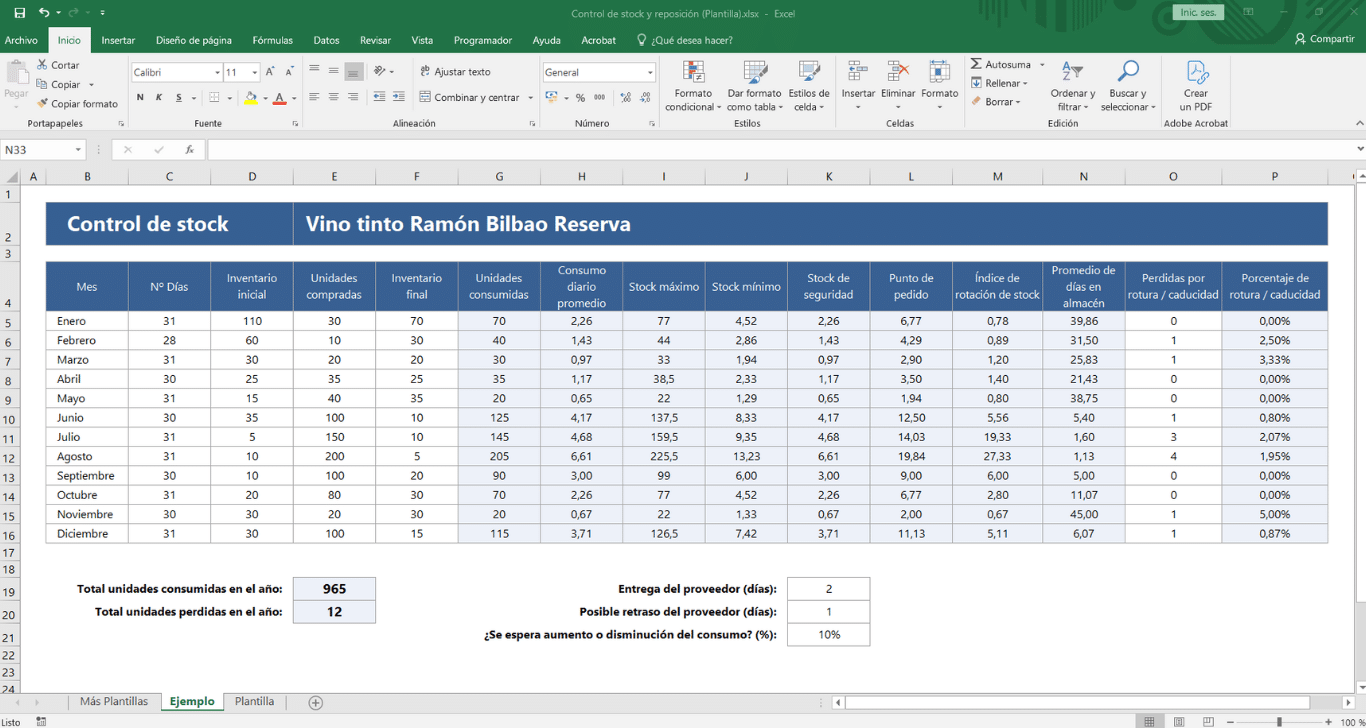Open the font color picker dropdown
This screenshot has height=728, width=1366.
[x=294, y=98]
